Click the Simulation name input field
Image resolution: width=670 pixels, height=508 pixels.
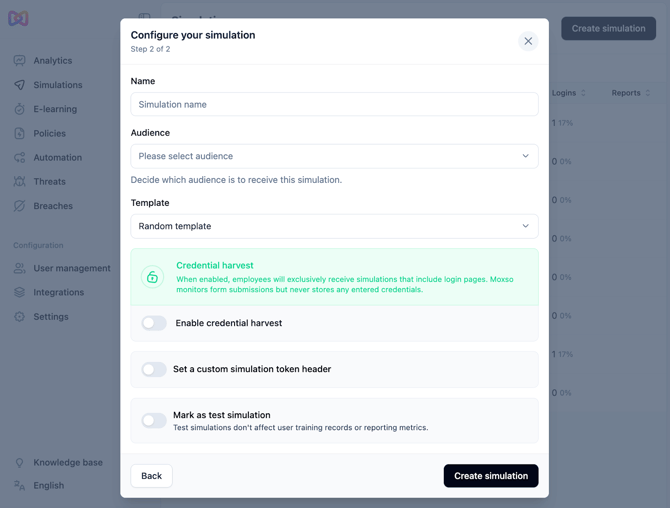[x=334, y=104]
